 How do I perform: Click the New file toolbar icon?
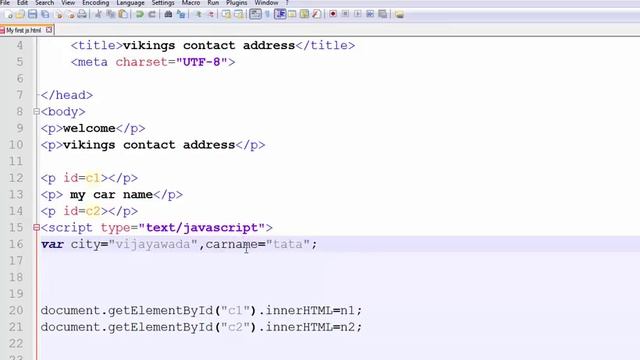click(8, 14)
